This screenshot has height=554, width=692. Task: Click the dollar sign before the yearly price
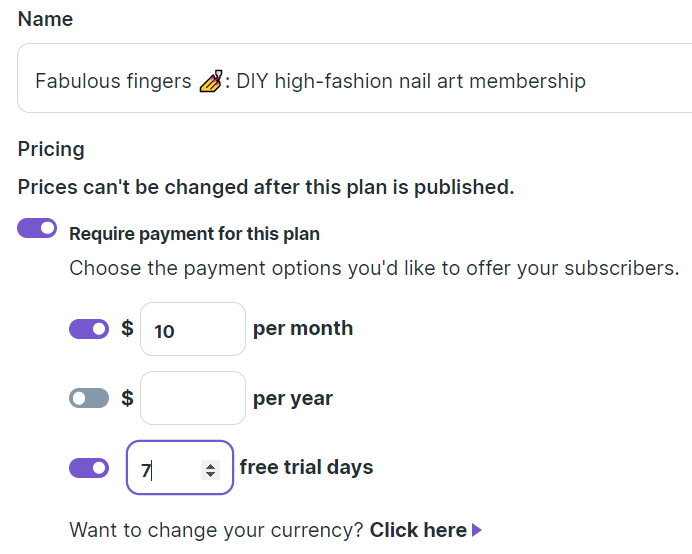coord(127,397)
